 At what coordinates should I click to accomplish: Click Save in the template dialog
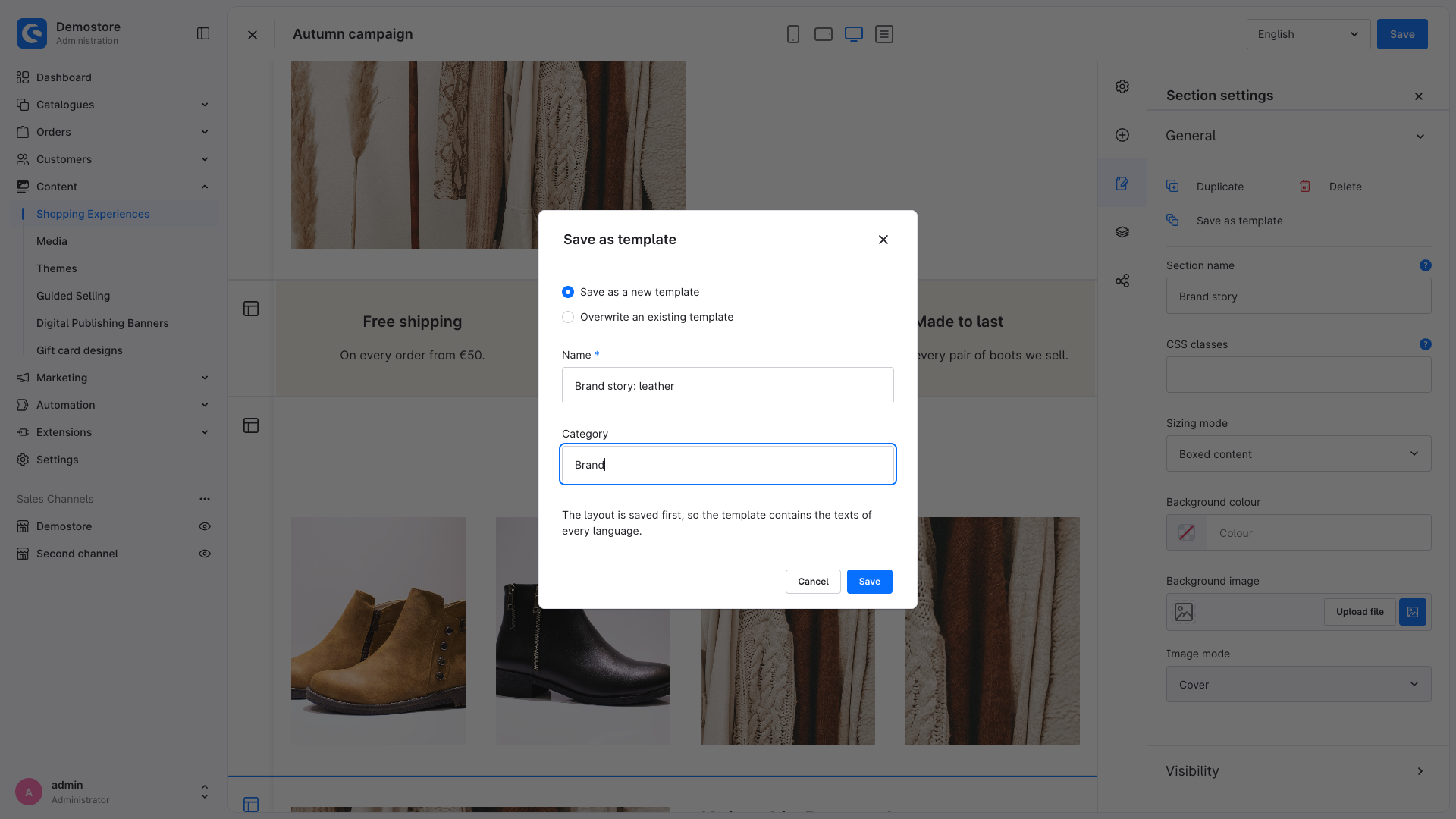click(x=869, y=582)
